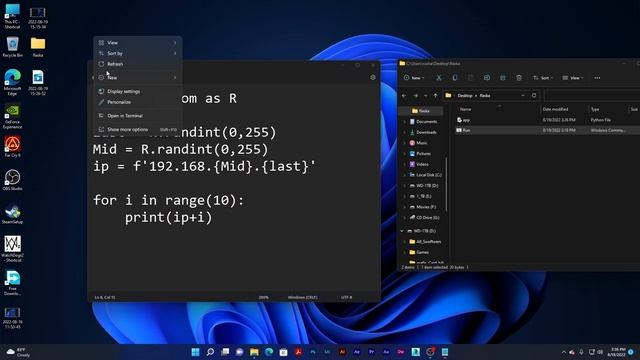Open Adobe Acrobat from taskbar
Screen dimensions: 640x360
298,352
